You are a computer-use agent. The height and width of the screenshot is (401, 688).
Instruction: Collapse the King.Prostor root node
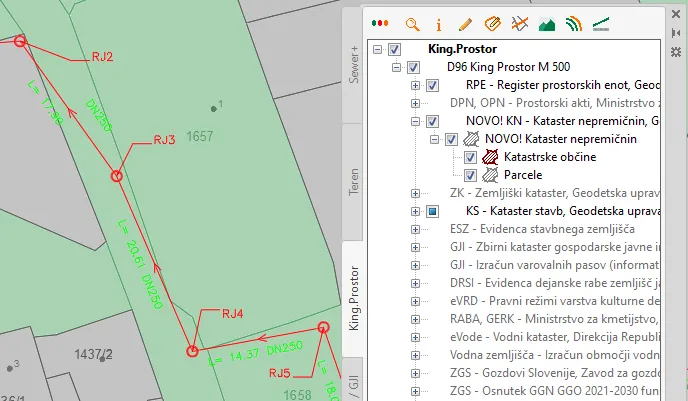(377, 49)
